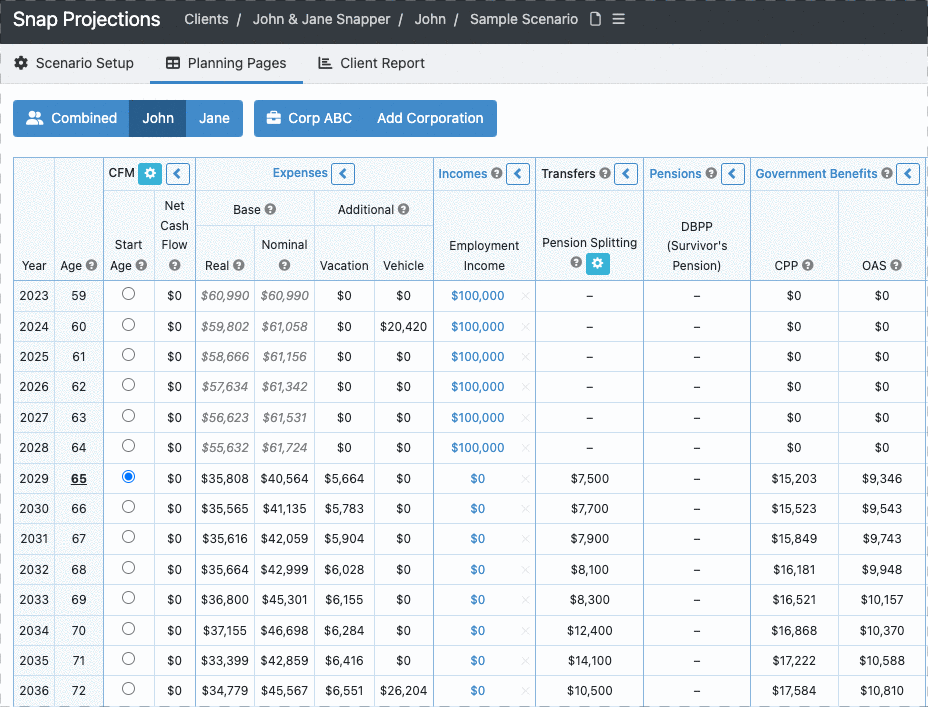
Task: Open the Client Report tab
Action: (371, 63)
